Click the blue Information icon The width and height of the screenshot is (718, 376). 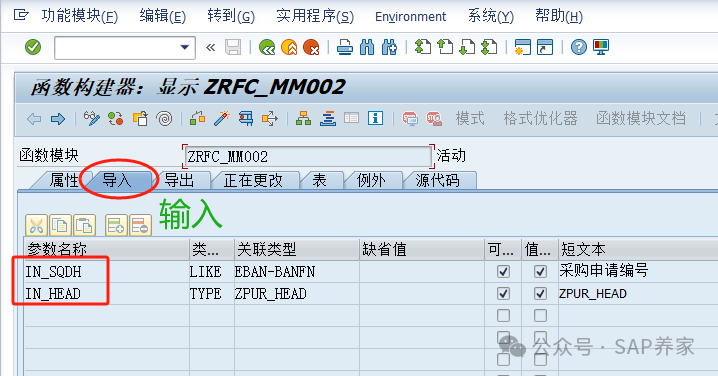(375, 119)
